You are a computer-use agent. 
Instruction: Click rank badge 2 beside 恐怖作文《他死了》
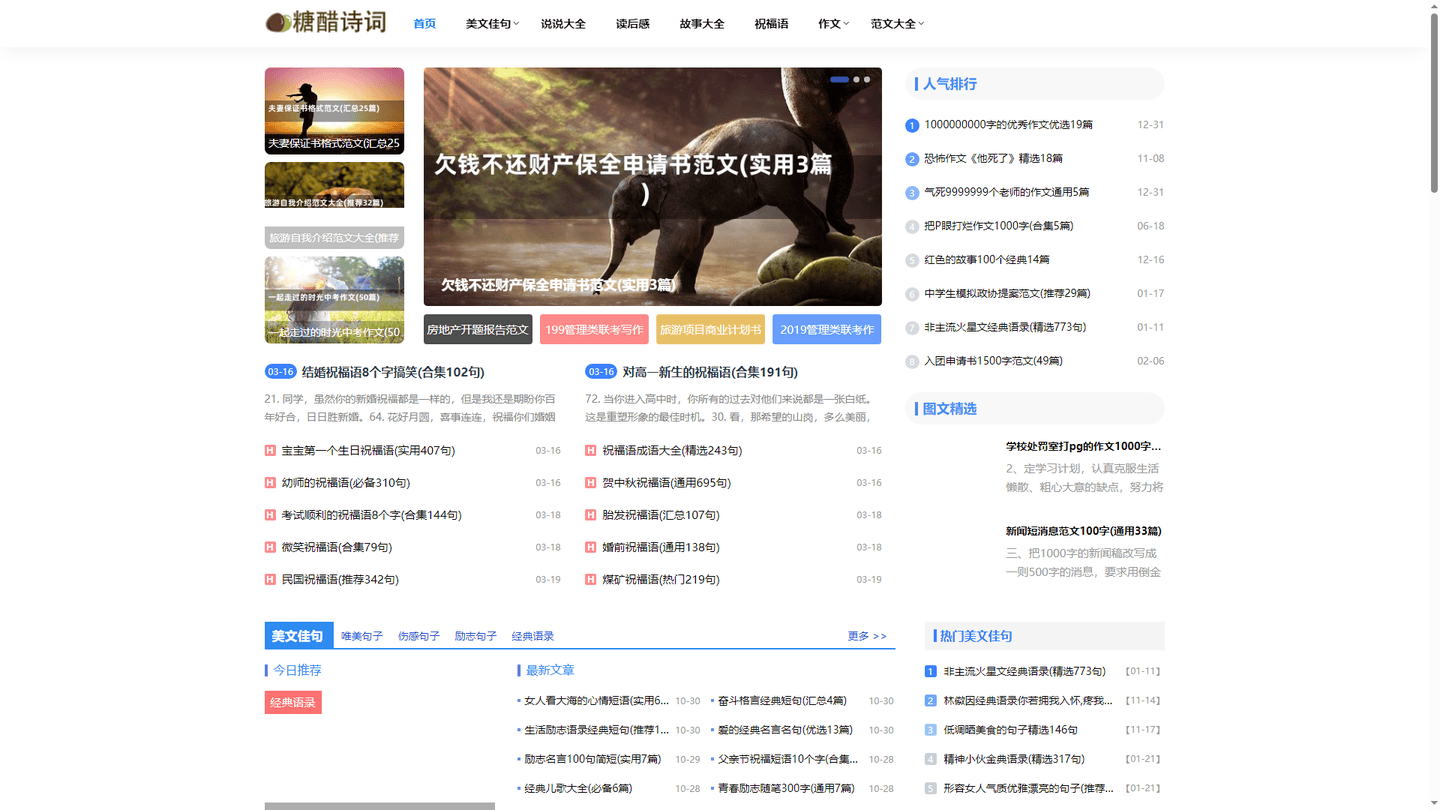[x=912, y=159]
